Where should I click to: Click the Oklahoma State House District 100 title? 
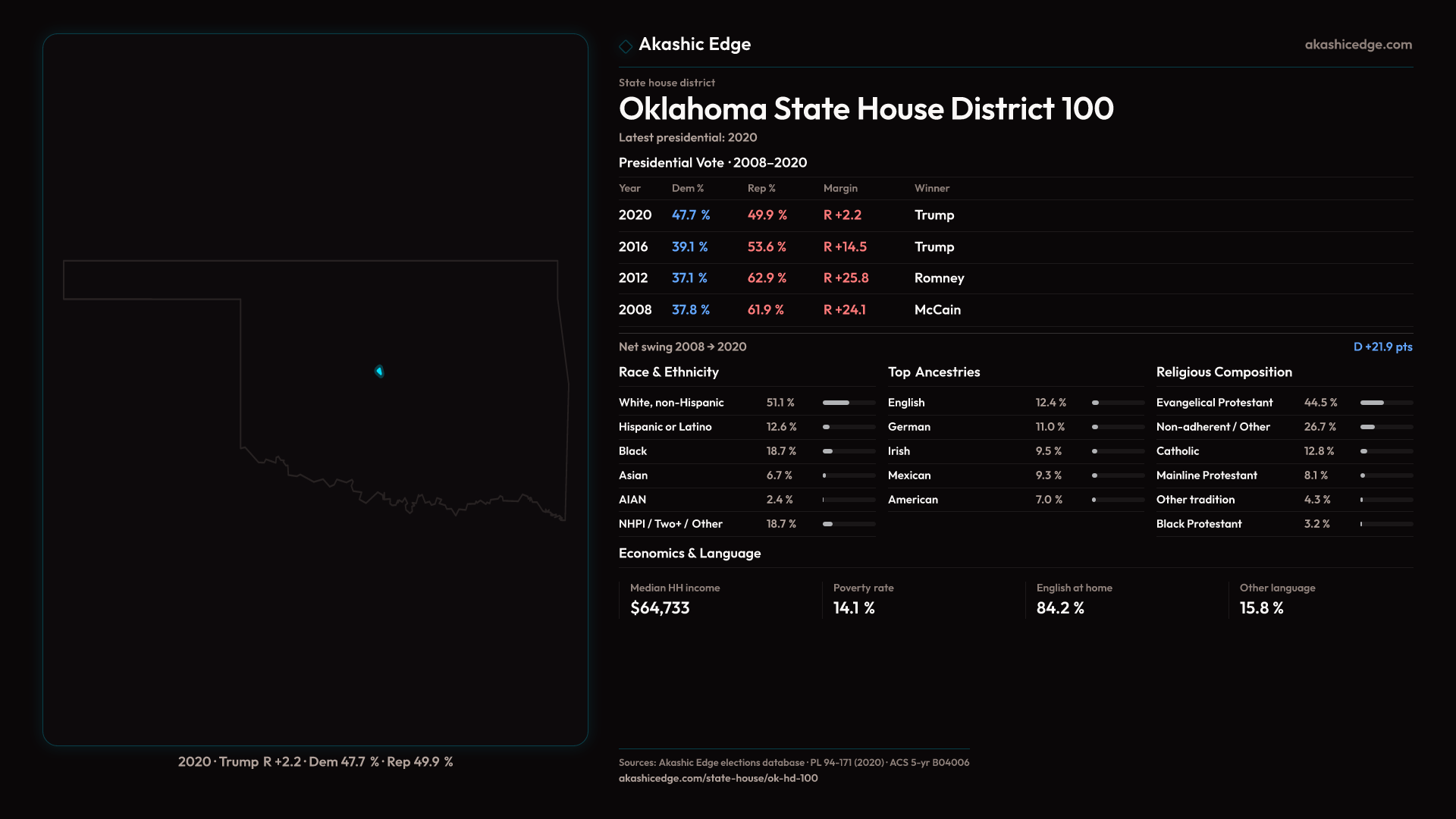pyautogui.click(x=865, y=109)
